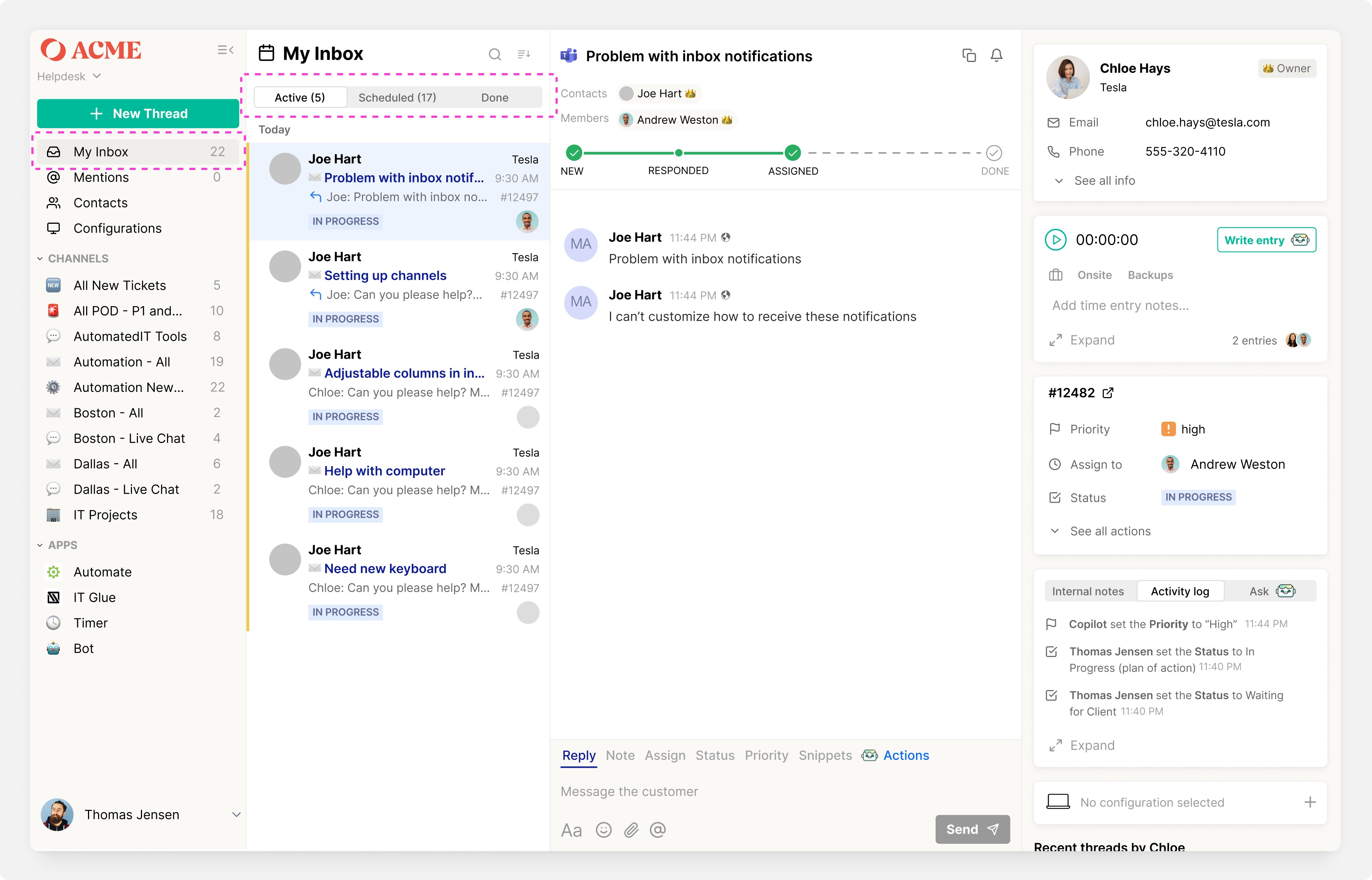This screenshot has width=1372, height=880.
Task: Click the search icon in My Inbox
Action: pos(495,54)
